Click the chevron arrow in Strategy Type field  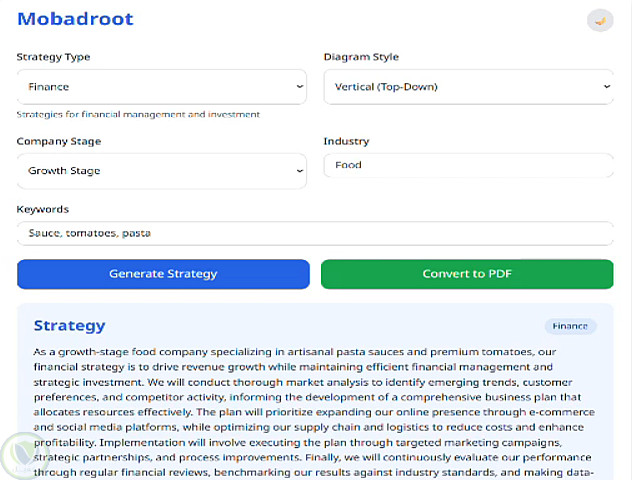(x=299, y=87)
